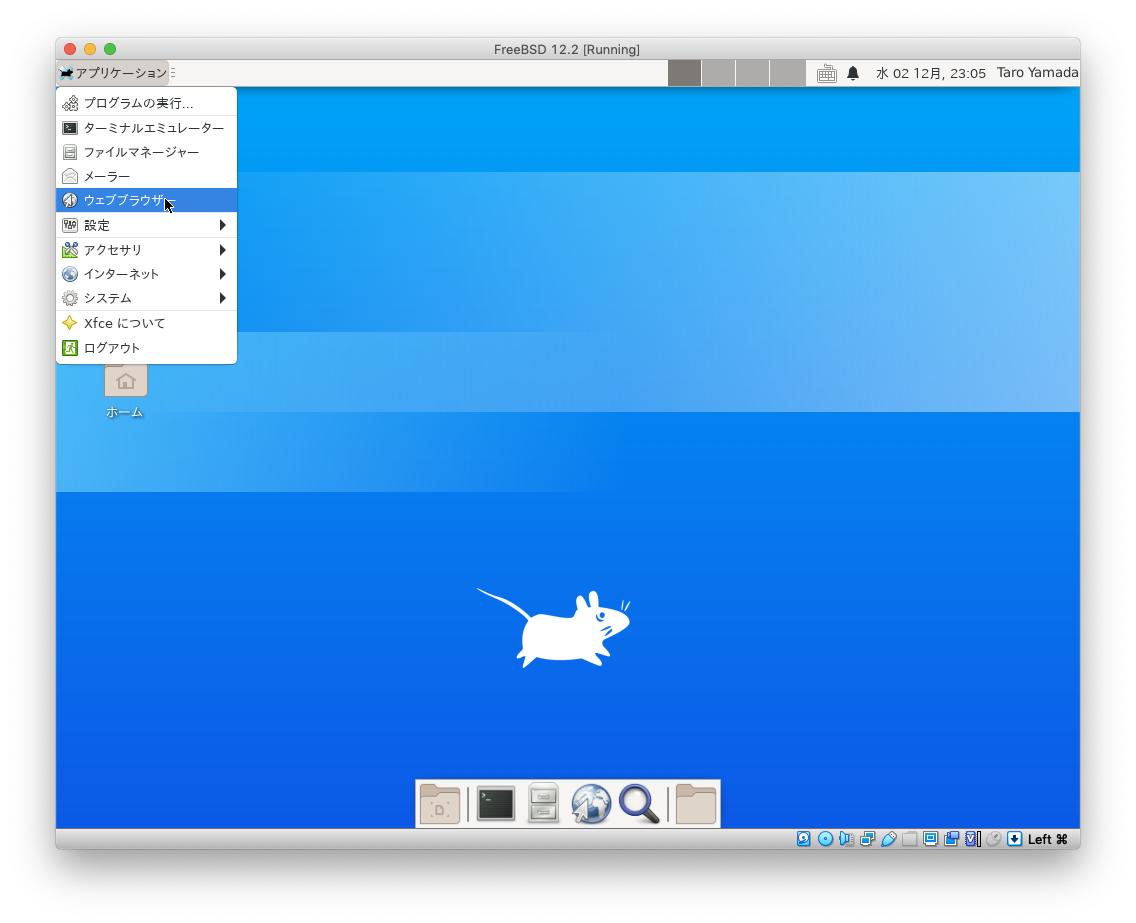Viewport: 1136px width, 923px height.
Task: Open Xfce について menu entry
Action: click(124, 323)
